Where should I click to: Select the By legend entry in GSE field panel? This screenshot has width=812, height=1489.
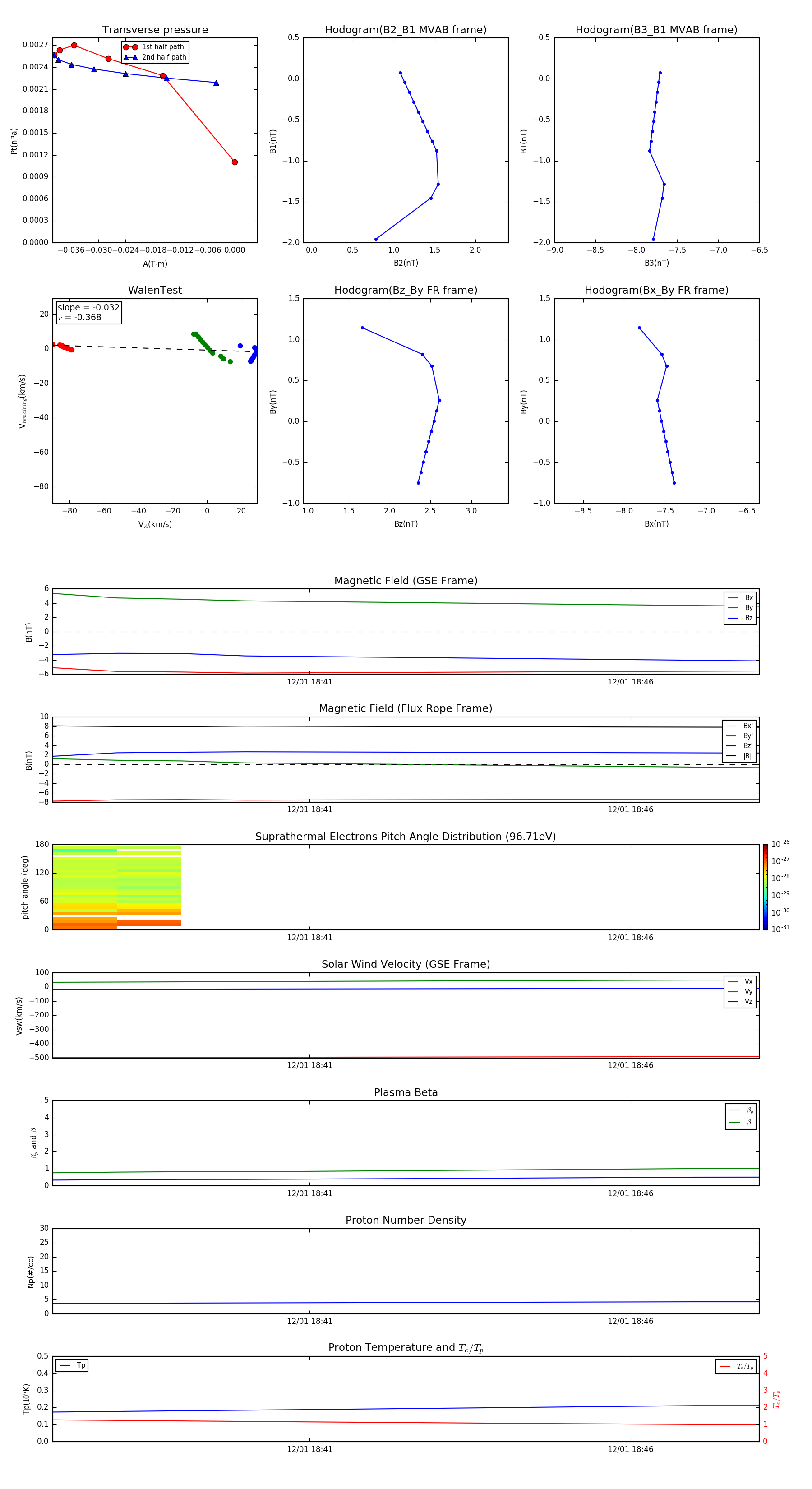pyautogui.click(x=740, y=607)
